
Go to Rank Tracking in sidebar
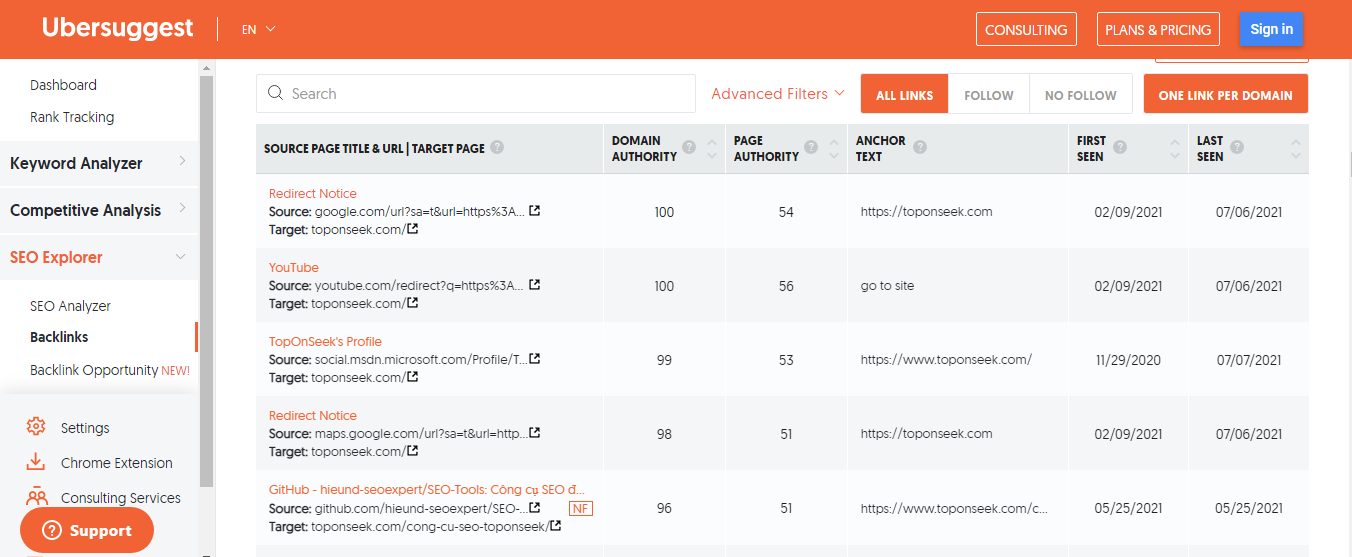coord(72,117)
